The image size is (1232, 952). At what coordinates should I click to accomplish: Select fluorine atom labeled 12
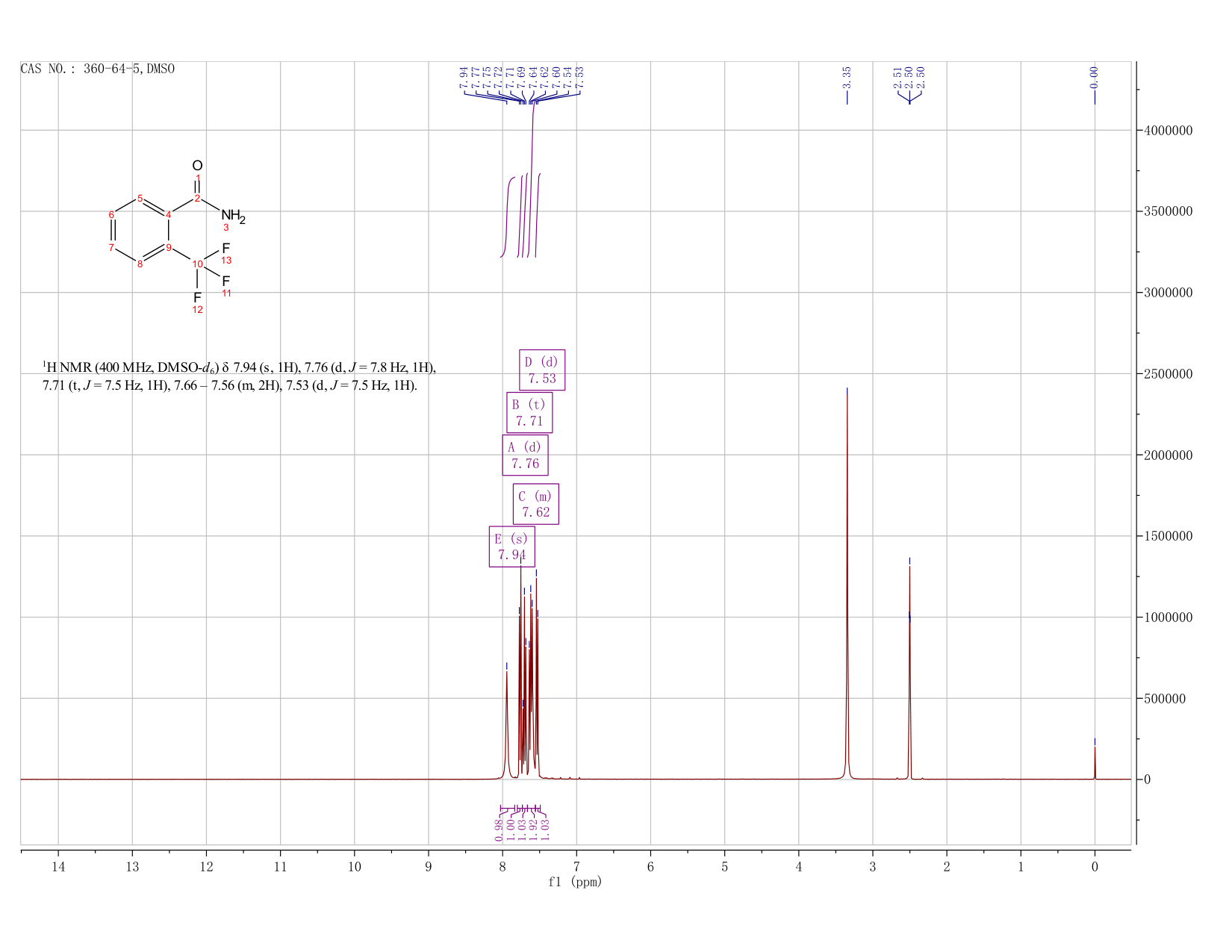coord(197,298)
